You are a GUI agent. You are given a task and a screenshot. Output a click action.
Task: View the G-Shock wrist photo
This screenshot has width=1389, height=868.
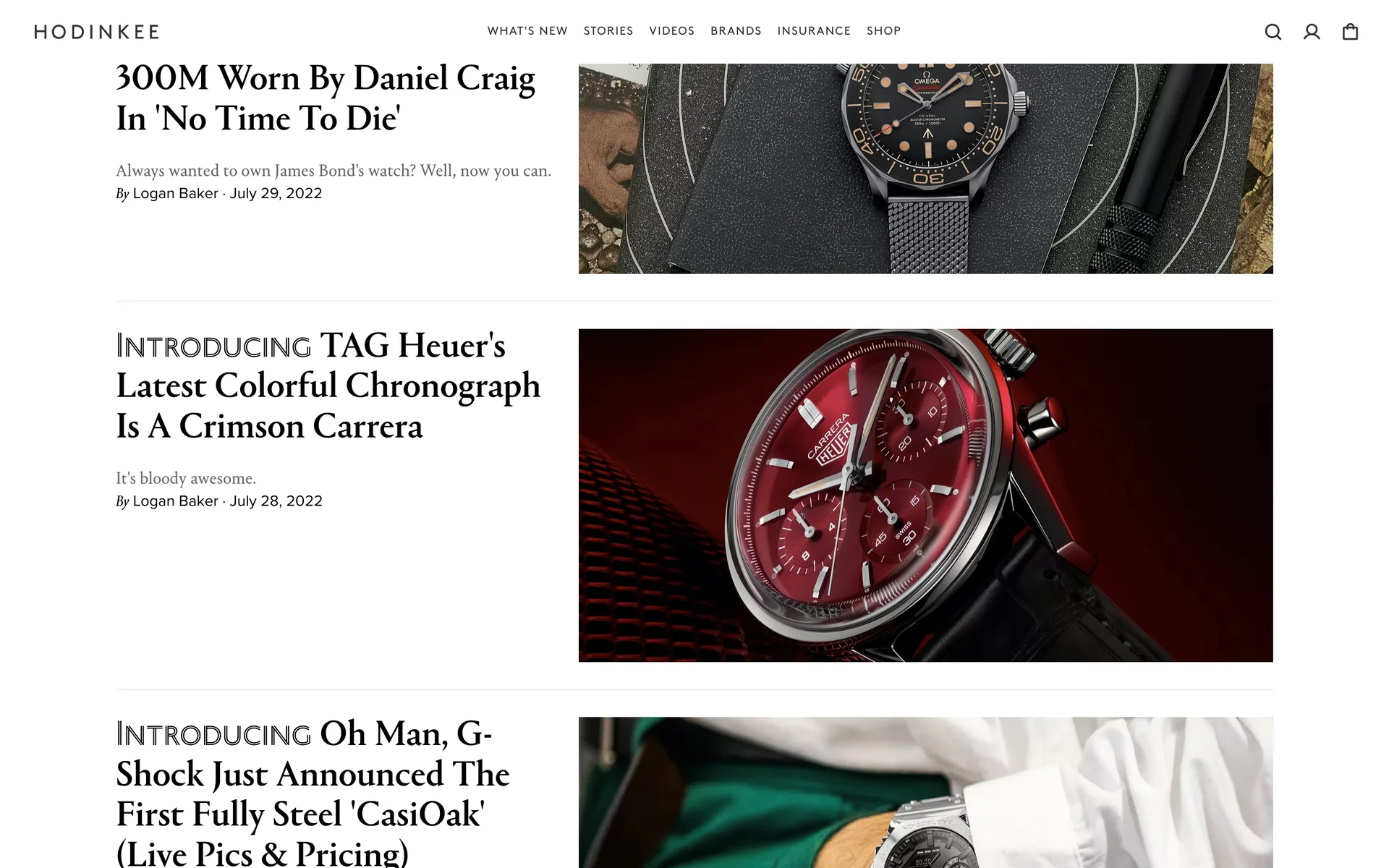926,793
